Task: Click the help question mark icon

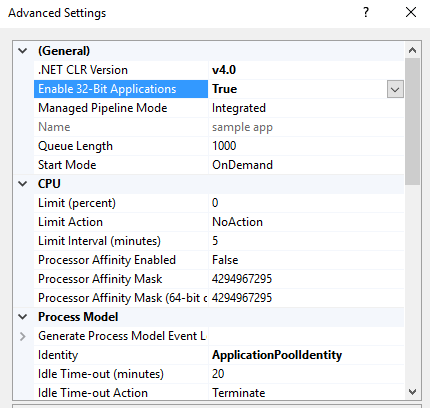Action: pyautogui.click(x=366, y=13)
